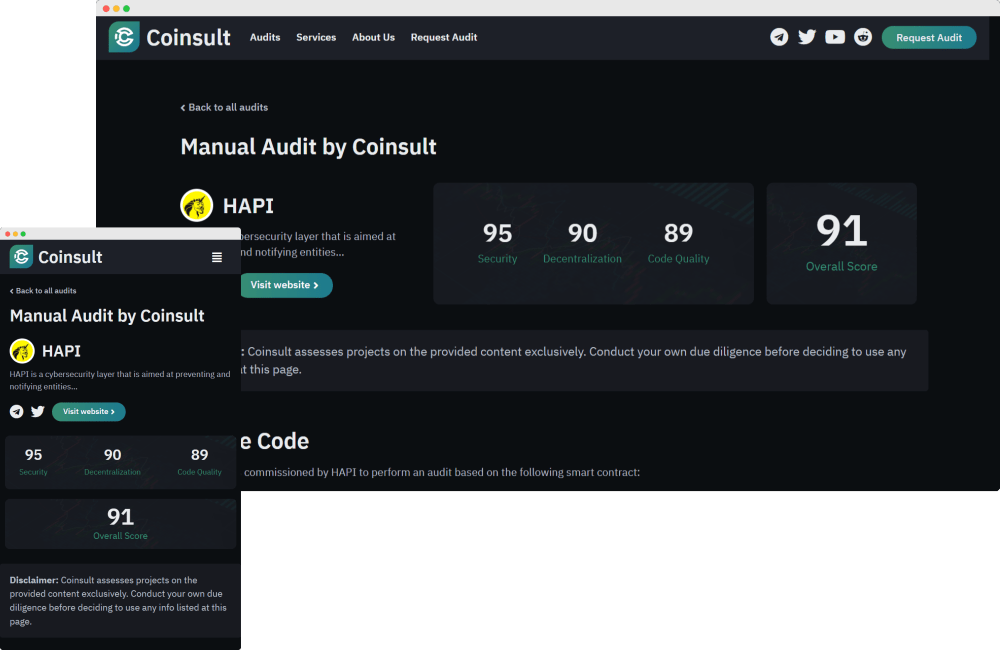Open the Services menu item
Screen dimensions: 1000x650
[x=316, y=37]
